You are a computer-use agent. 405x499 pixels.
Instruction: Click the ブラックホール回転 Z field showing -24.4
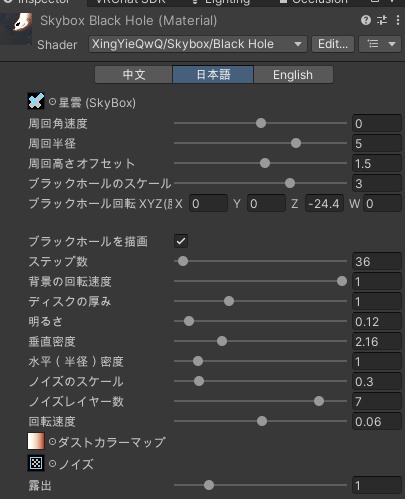pos(324,203)
